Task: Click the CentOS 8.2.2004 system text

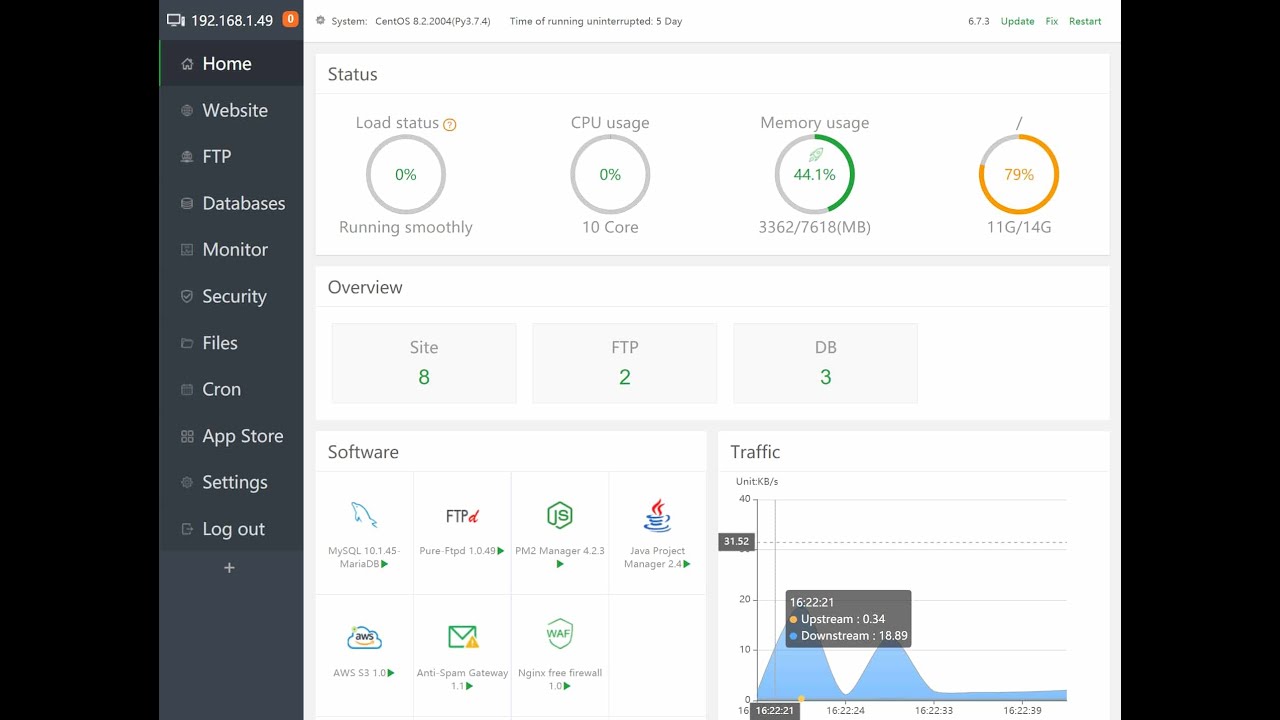Action: (x=432, y=21)
